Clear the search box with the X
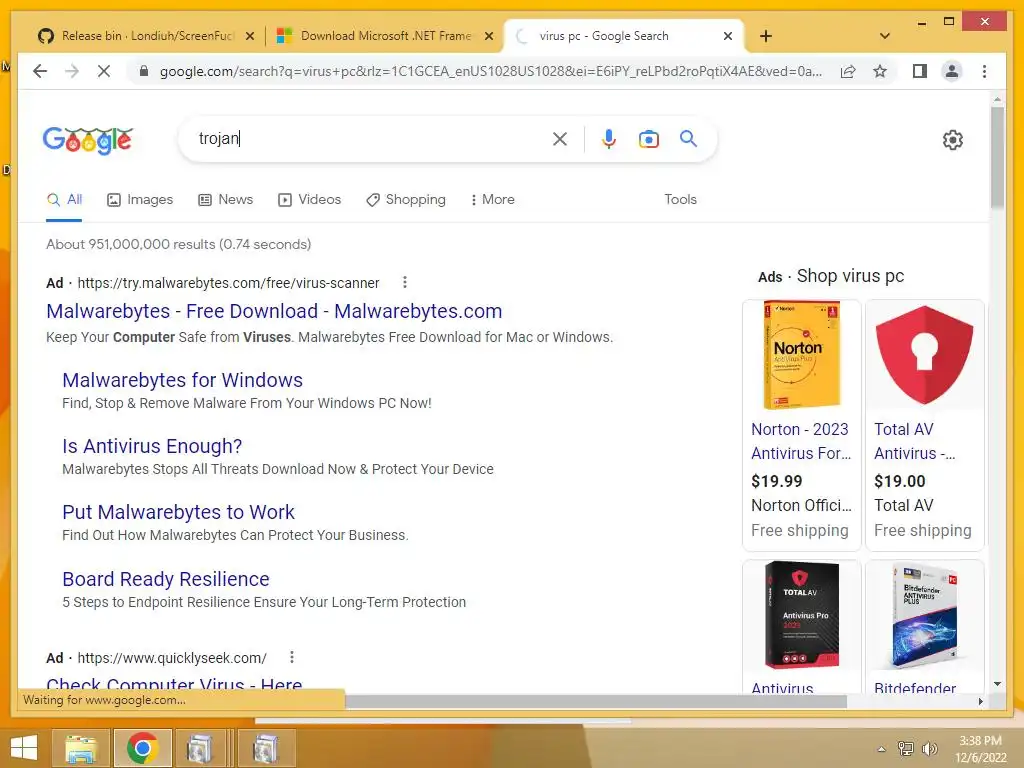Screen dimensions: 1024x768 (560, 138)
